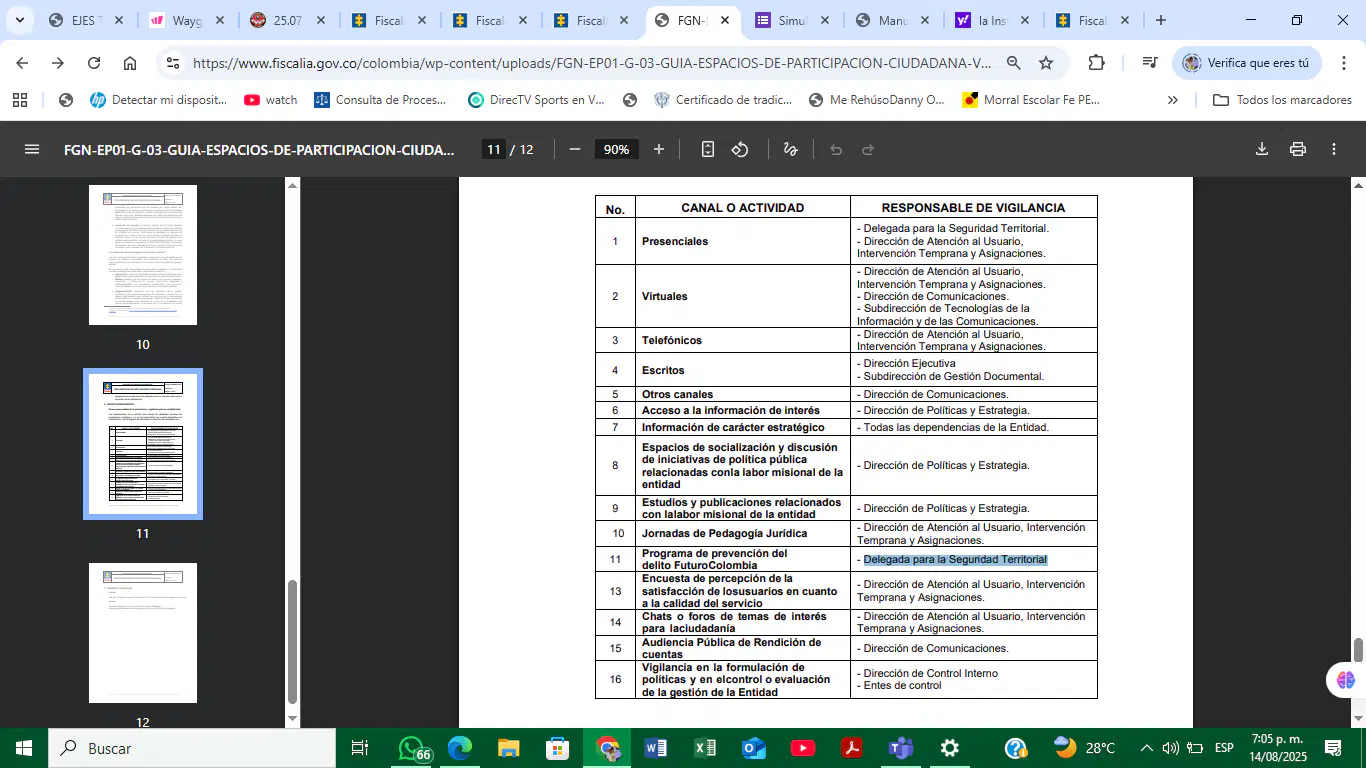The width and height of the screenshot is (1366, 768).
Task: Click the 'Jornadas de Pedagogía Jurídica' cell
Action: click(743, 534)
